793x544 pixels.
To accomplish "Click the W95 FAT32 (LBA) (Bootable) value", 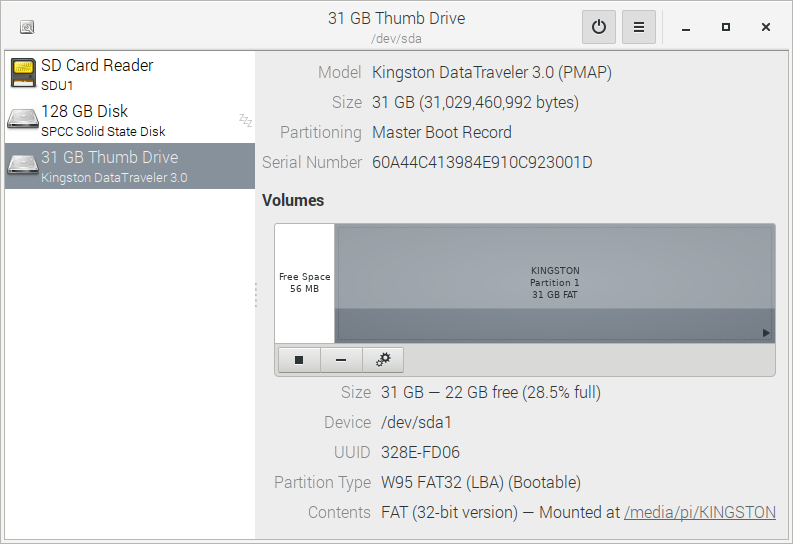I will [x=480, y=482].
